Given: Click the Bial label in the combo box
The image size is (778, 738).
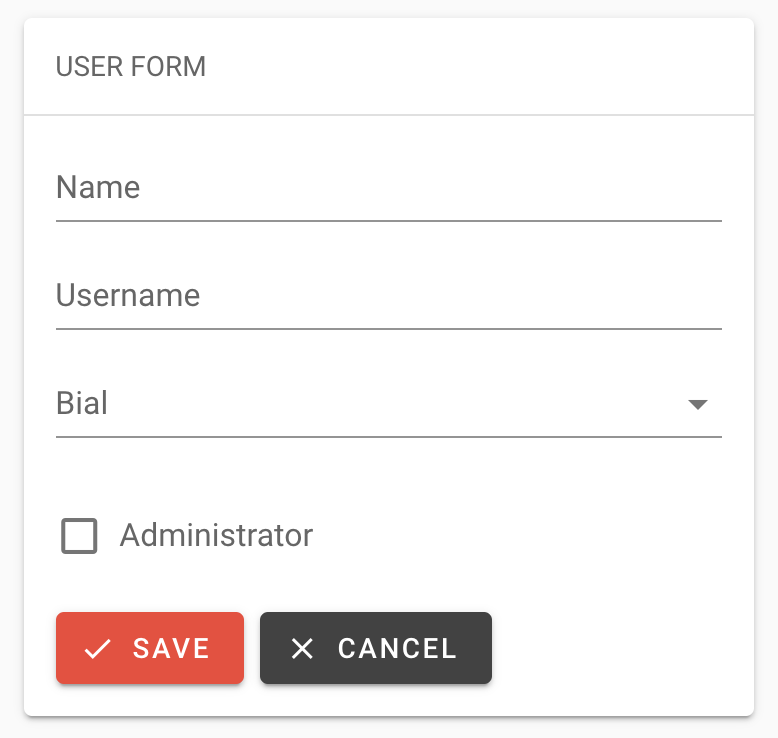Looking at the screenshot, I should (82, 405).
